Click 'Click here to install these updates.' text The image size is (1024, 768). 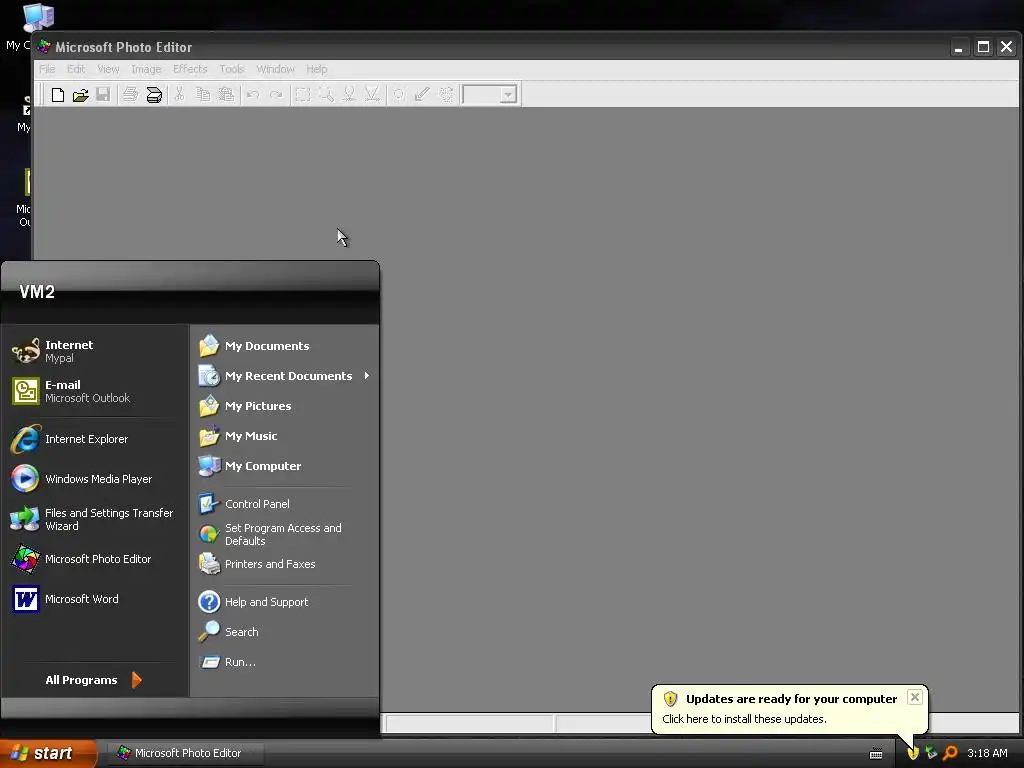[744, 719]
